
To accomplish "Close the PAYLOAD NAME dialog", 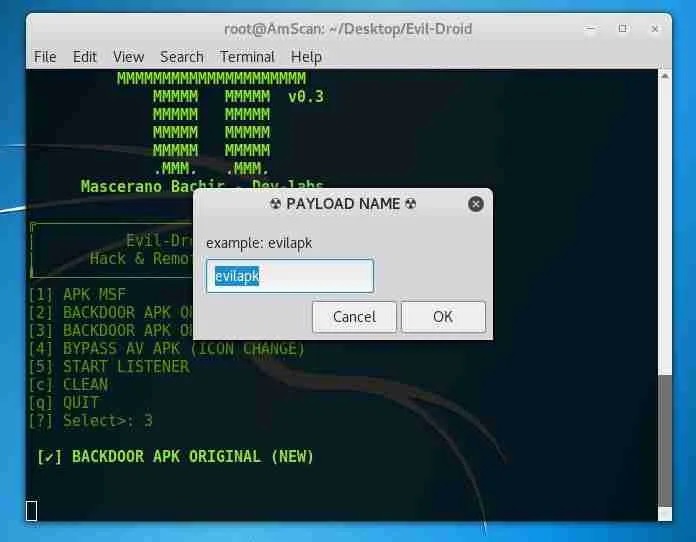I will pyautogui.click(x=475, y=204).
